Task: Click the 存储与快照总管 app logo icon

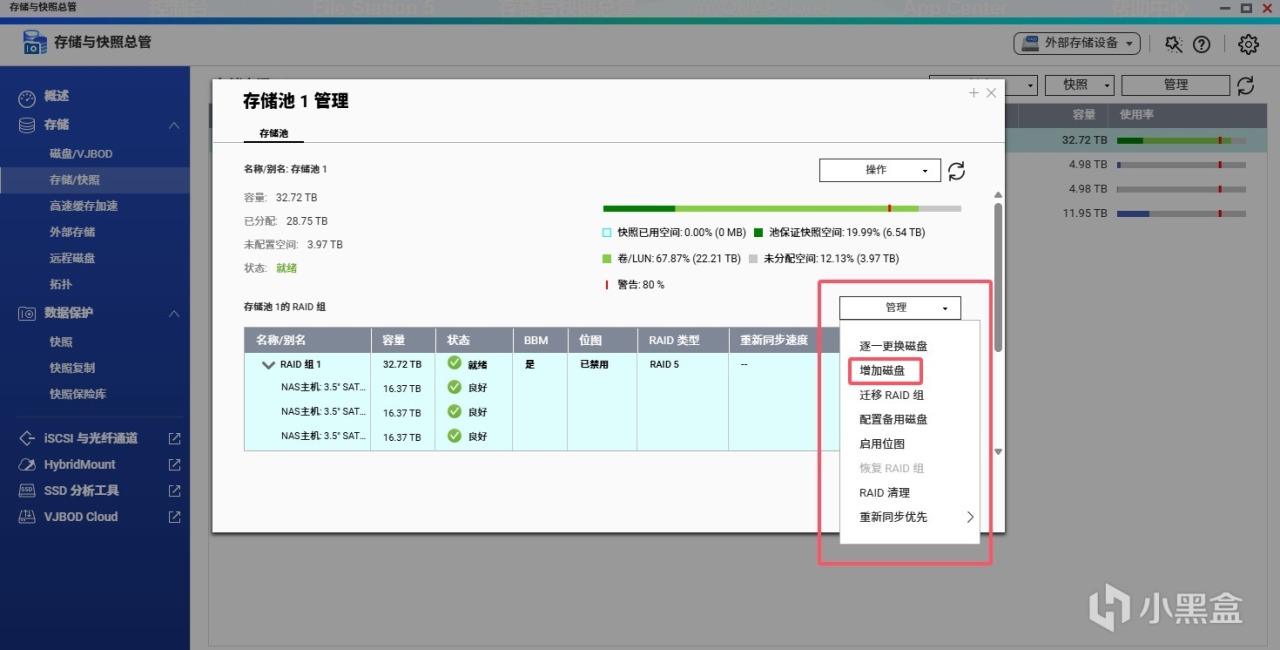Action: (x=35, y=43)
